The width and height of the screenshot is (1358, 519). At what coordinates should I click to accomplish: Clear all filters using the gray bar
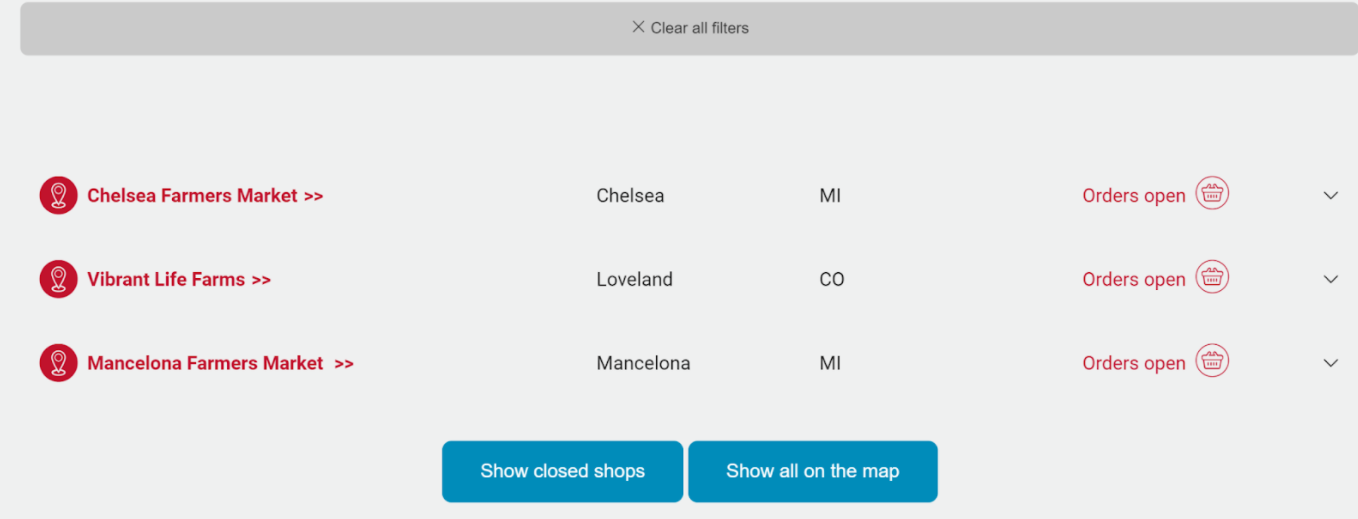[689, 28]
